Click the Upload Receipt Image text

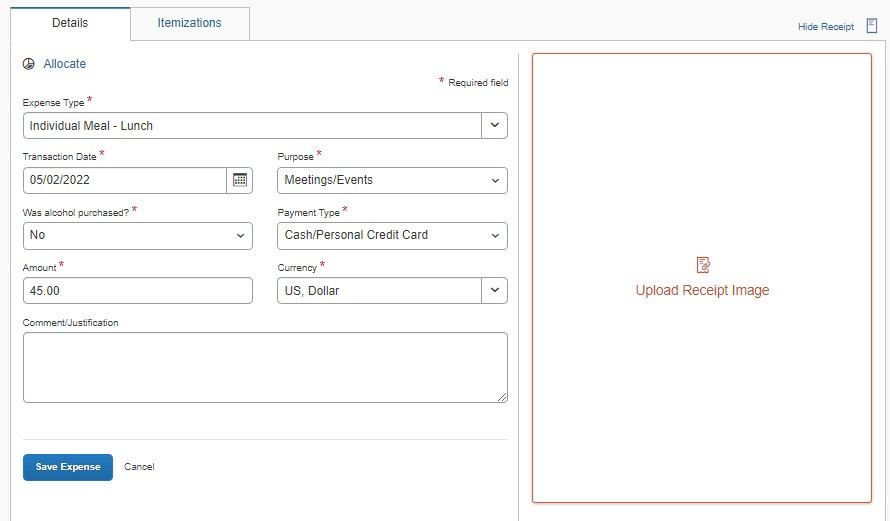[702, 290]
